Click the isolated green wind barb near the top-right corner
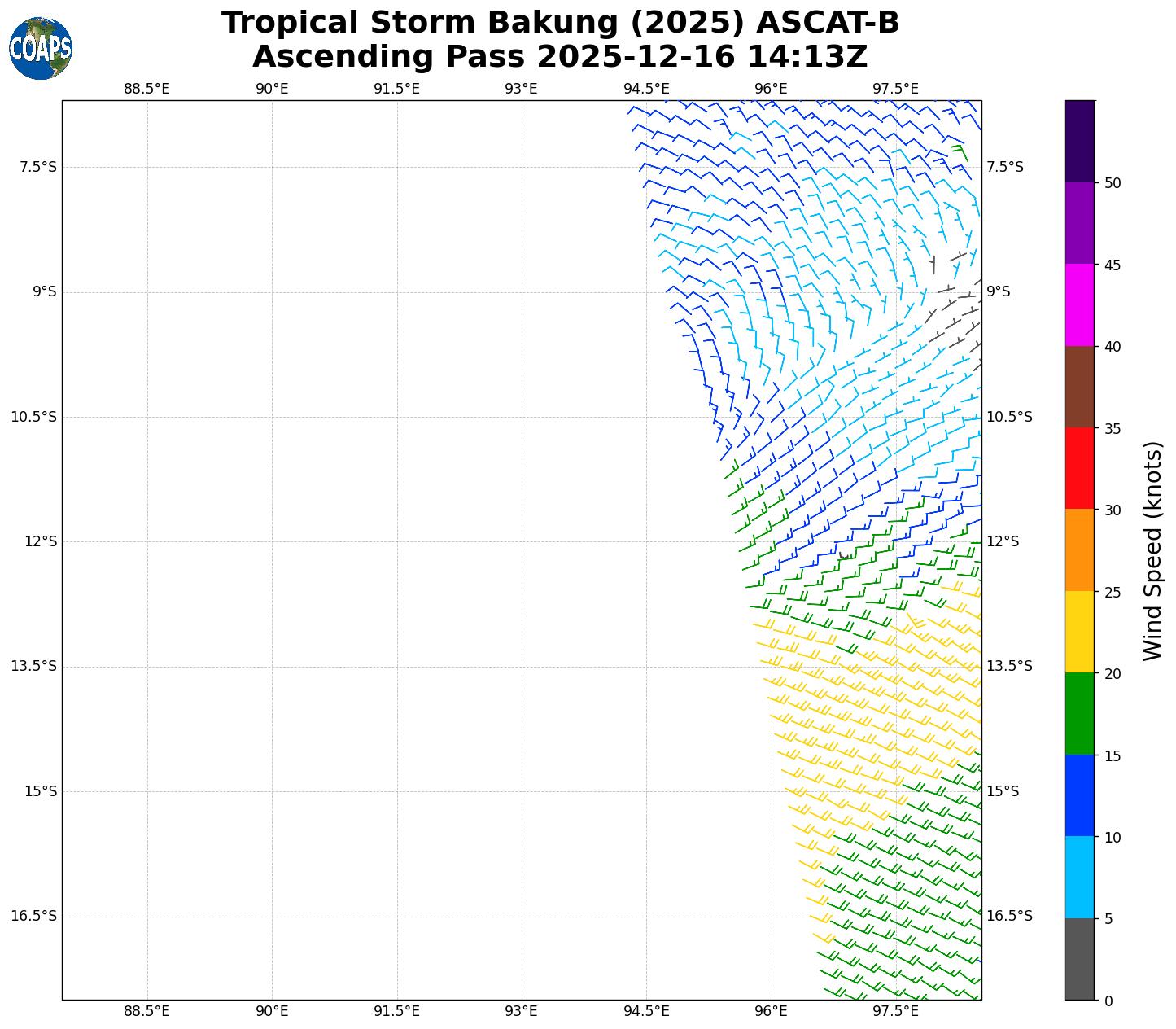The width and height of the screenshot is (1176, 1029). point(960,152)
